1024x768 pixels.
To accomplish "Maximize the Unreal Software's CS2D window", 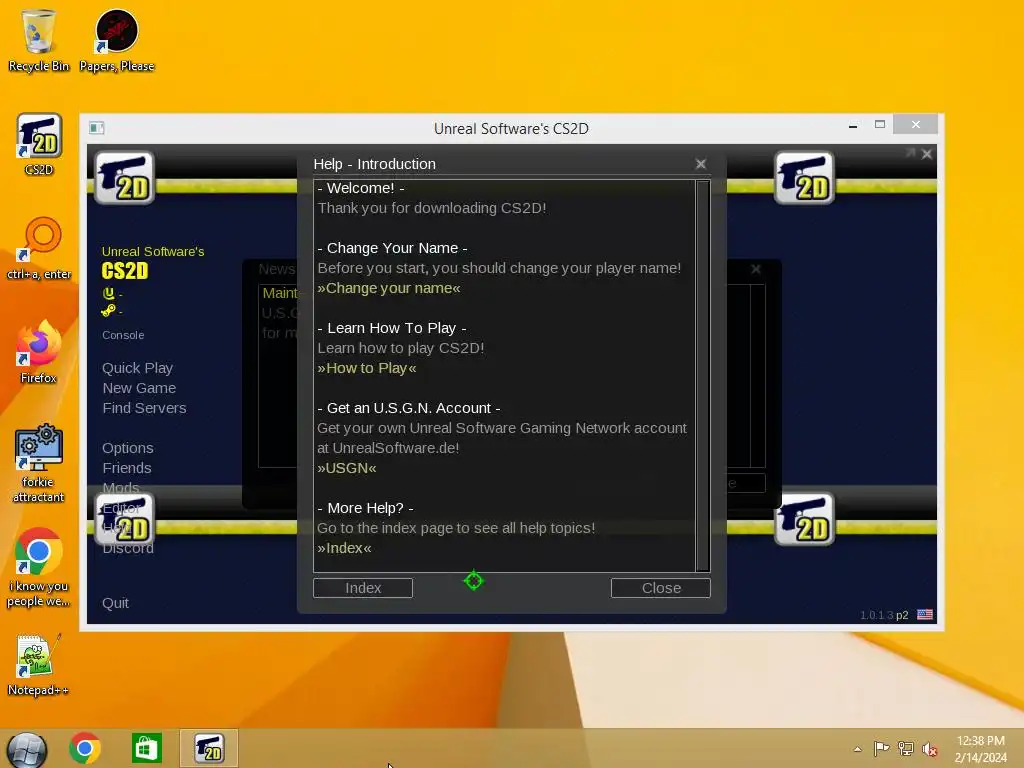I will pyautogui.click(x=880, y=125).
